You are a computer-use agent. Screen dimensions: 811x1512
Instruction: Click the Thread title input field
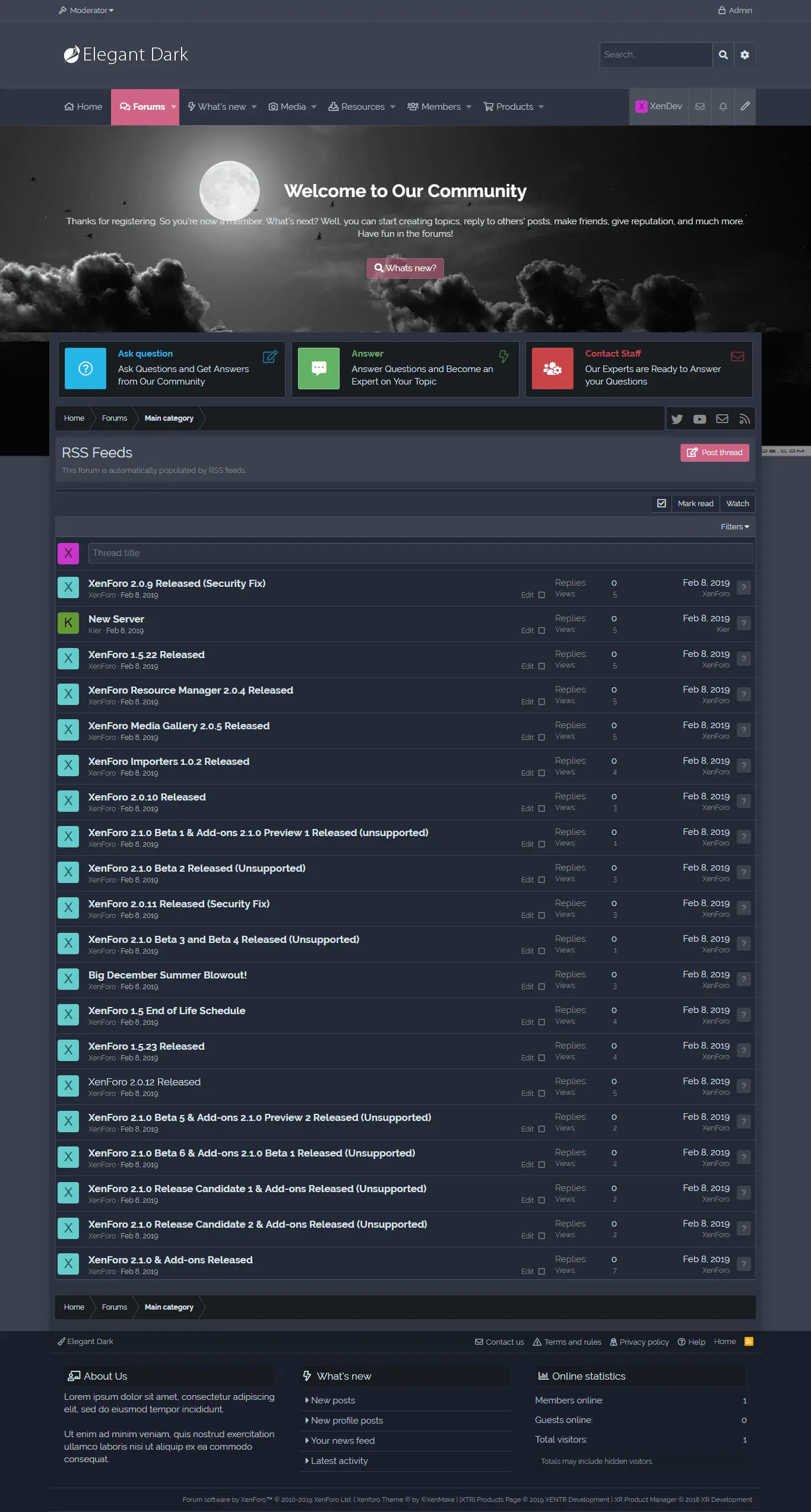421,554
